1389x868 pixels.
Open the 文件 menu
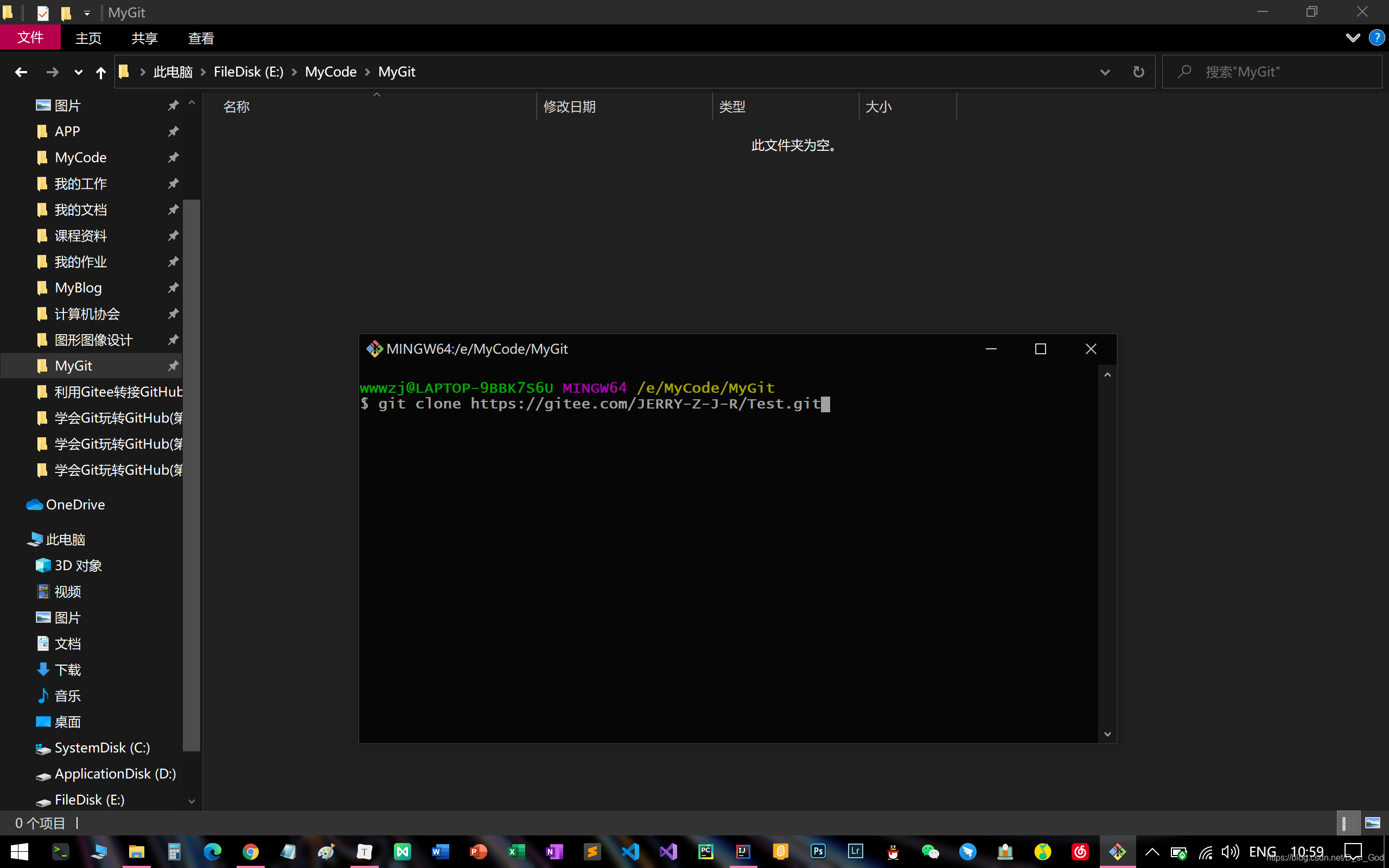(30, 38)
